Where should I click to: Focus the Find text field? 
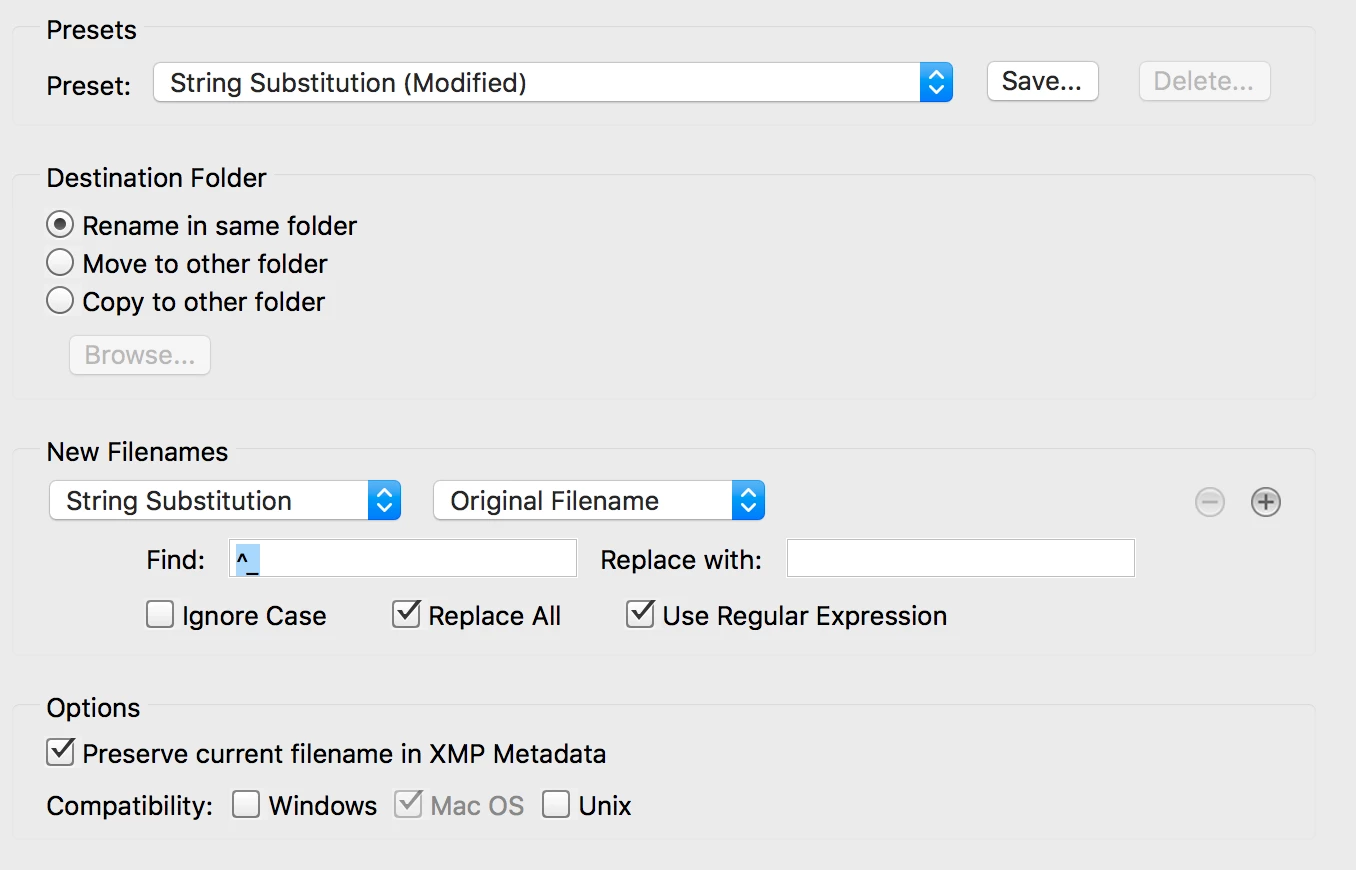click(x=403, y=558)
